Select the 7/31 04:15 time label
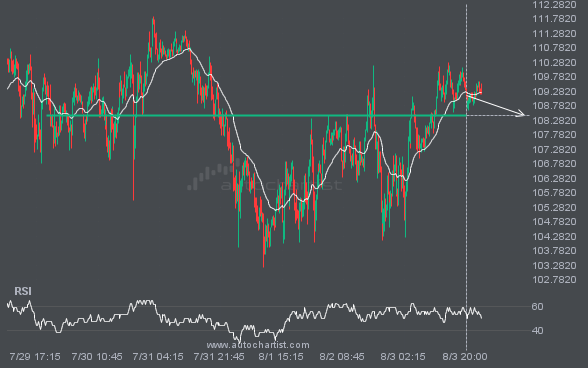This screenshot has height=368, width=588. pos(158,356)
